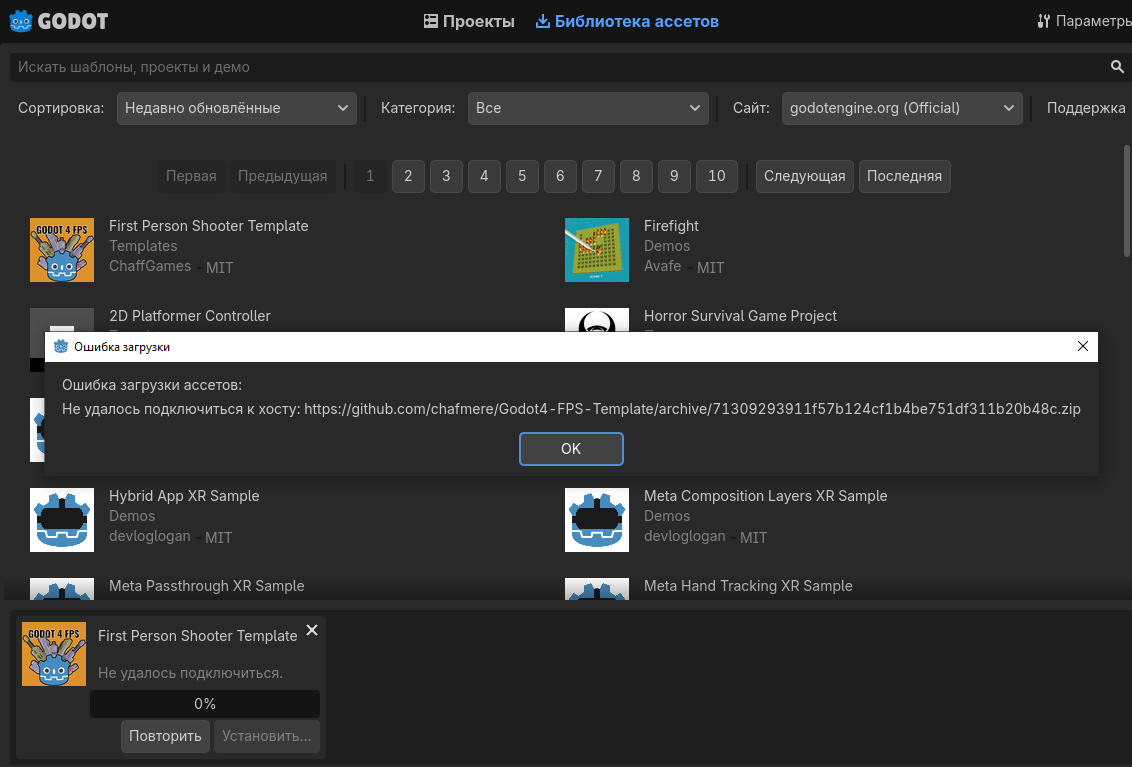
Task: Go to page 6
Action: (560, 176)
